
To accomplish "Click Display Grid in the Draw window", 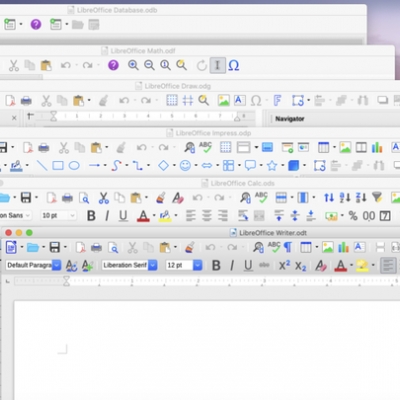I will 172,100.
